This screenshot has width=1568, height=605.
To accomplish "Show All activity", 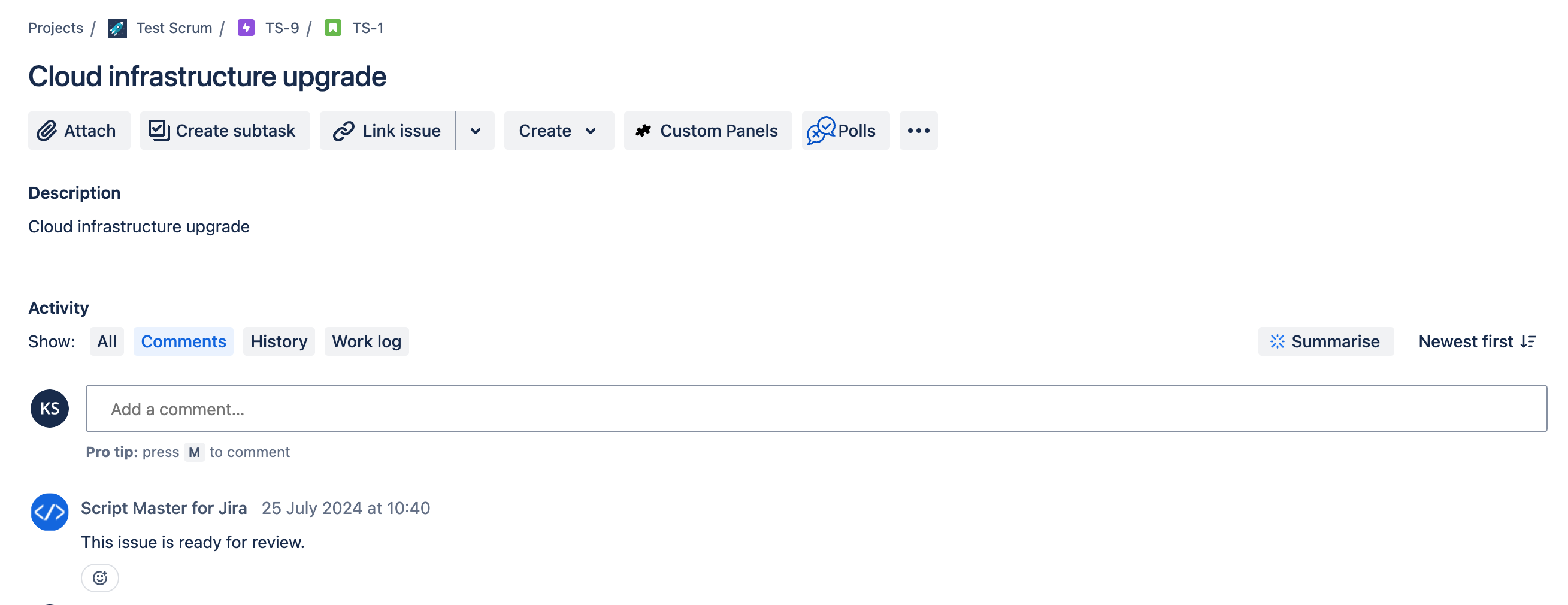I will tap(107, 341).
